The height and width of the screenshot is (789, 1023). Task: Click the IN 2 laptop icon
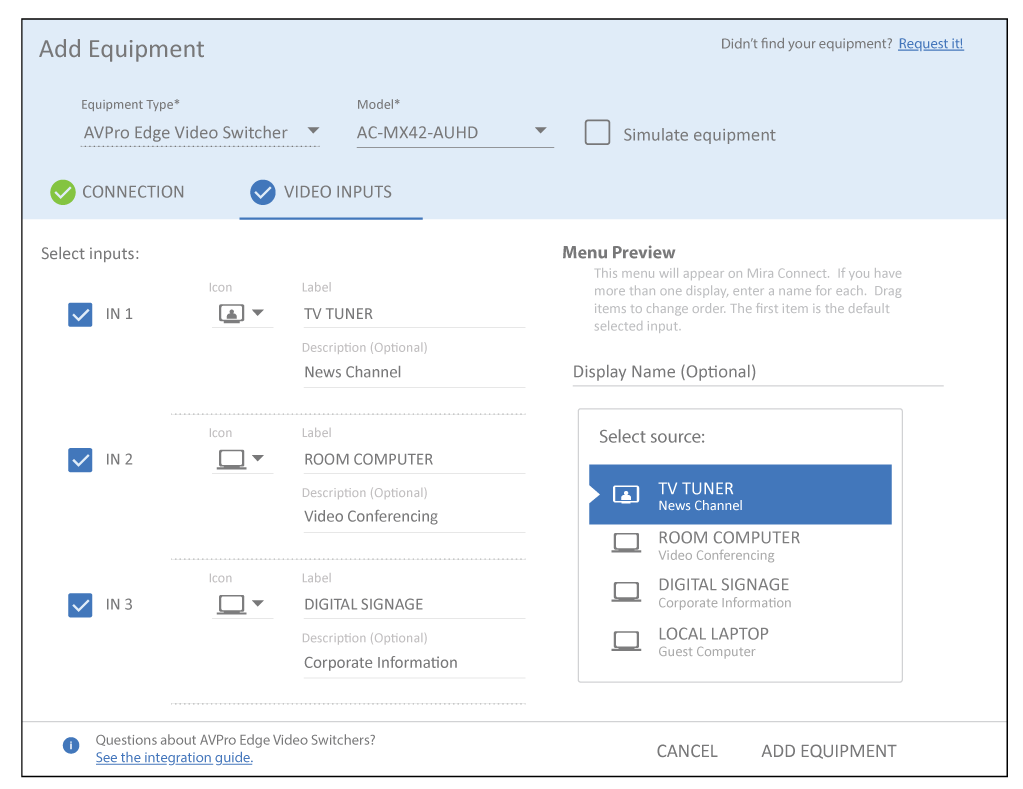pyautogui.click(x=231, y=459)
